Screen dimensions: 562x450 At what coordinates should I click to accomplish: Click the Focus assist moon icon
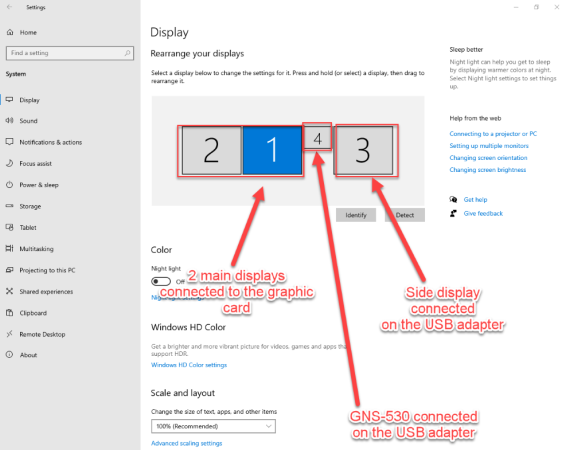pos(10,163)
